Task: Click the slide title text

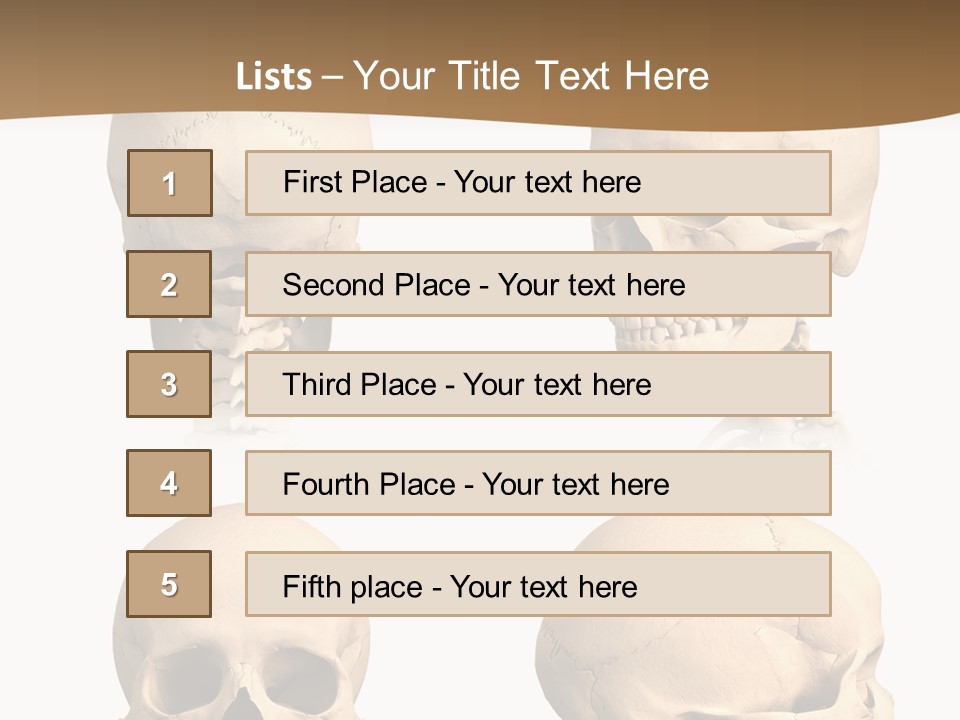Action: click(x=472, y=76)
